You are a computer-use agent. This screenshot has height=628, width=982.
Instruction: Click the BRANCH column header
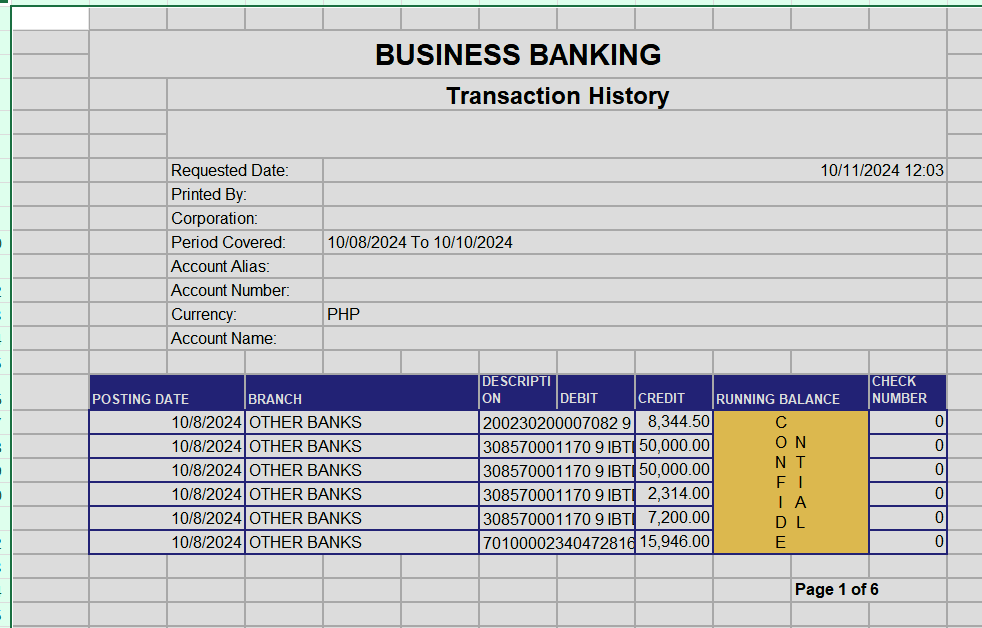(361, 393)
